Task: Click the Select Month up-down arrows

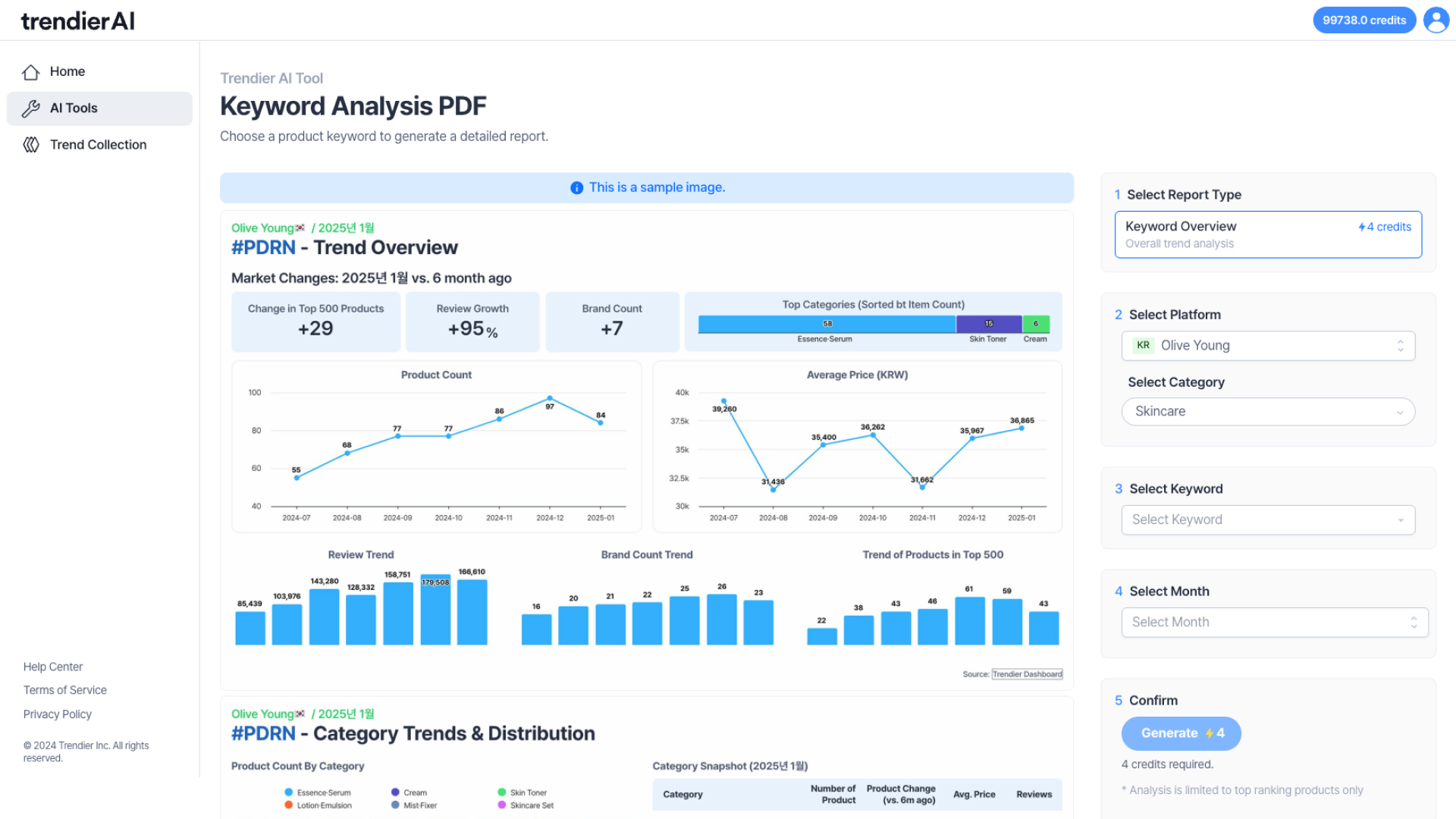Action: click(x=1414, y=623)
